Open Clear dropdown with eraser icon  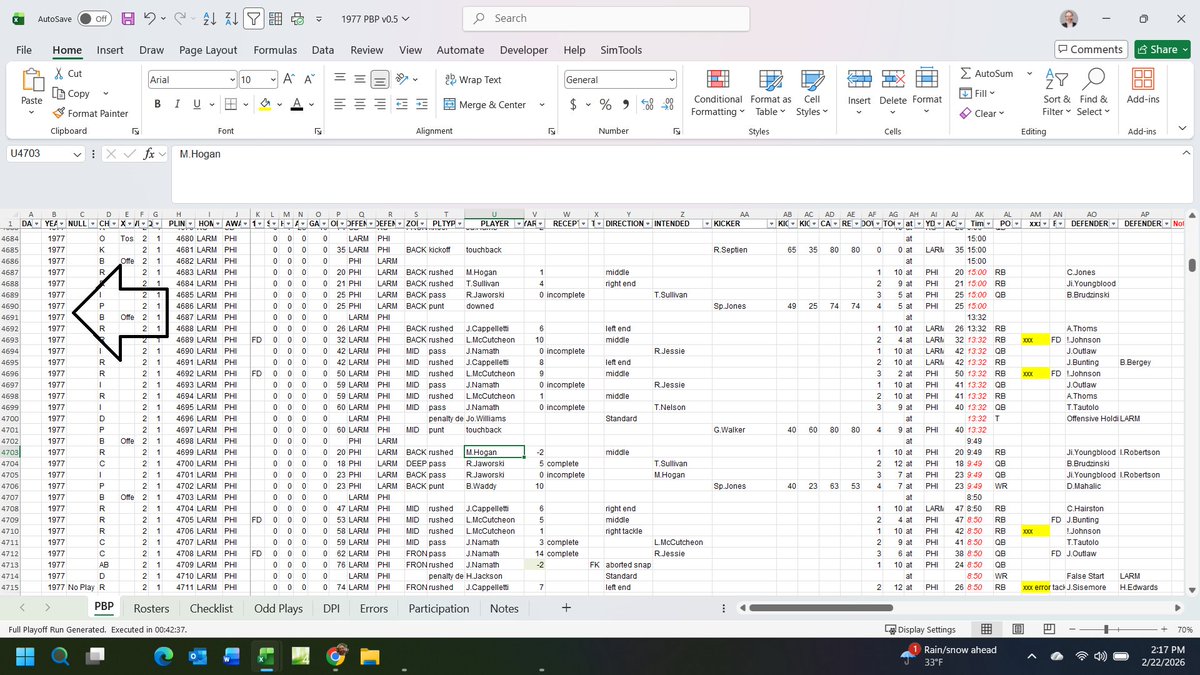coord(982,113)
